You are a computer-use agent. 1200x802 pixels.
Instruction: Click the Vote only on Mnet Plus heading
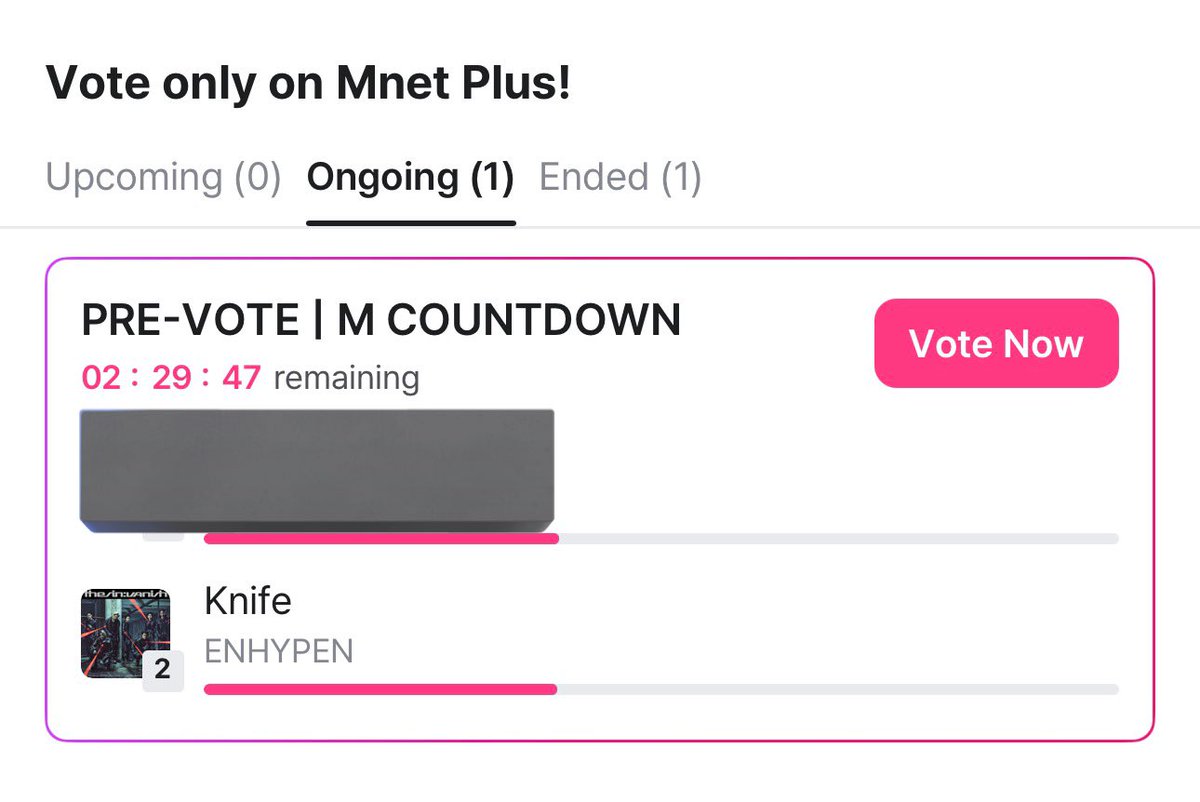coord(308,84)
